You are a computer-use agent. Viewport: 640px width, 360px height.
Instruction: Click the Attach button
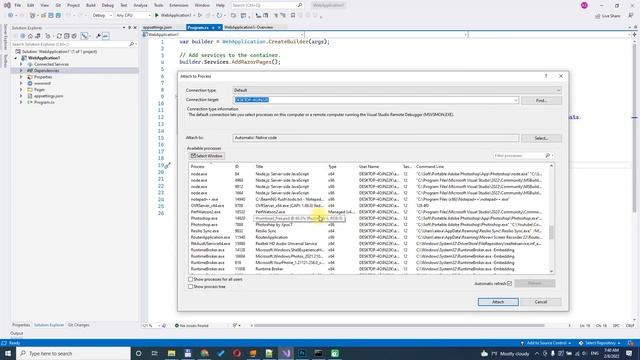click(x=498, y=302)
